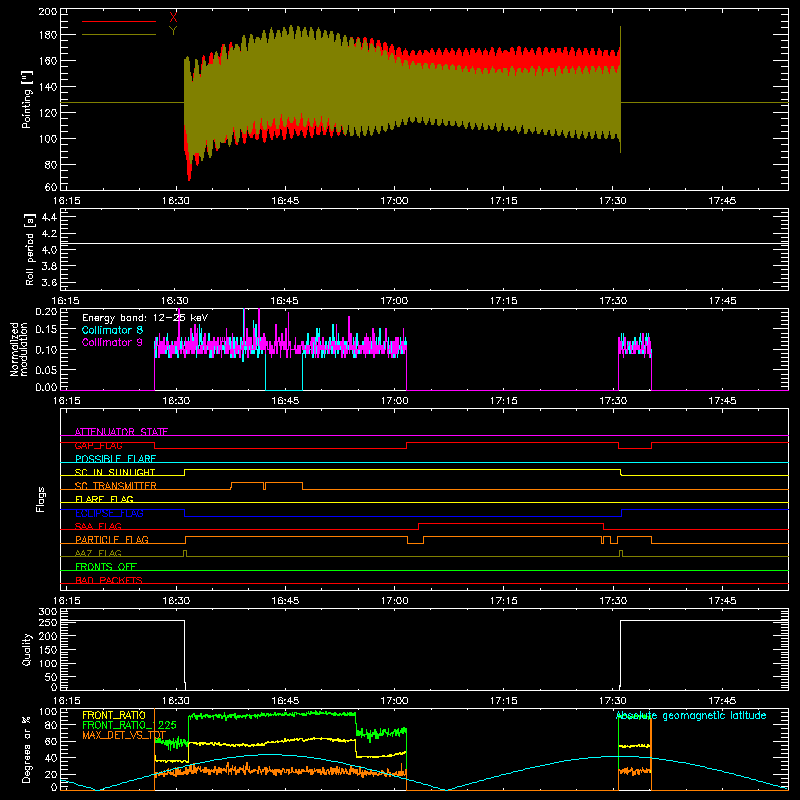Click the 'Quality' vertical axis title
The height and width of the screenshot is (800, 800).
(x=27, y=649)
